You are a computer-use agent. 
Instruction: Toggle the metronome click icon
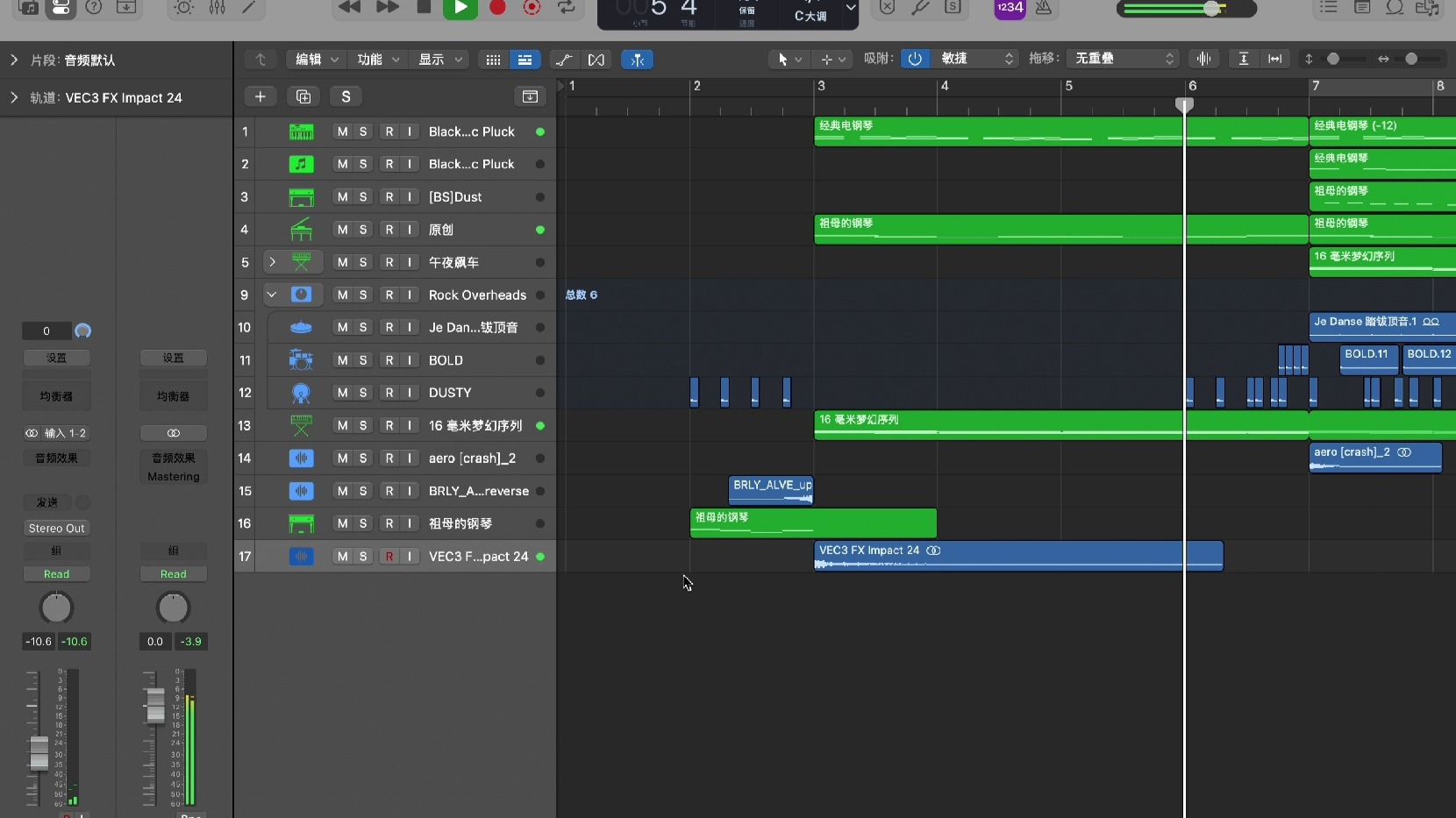[1044, 8]
